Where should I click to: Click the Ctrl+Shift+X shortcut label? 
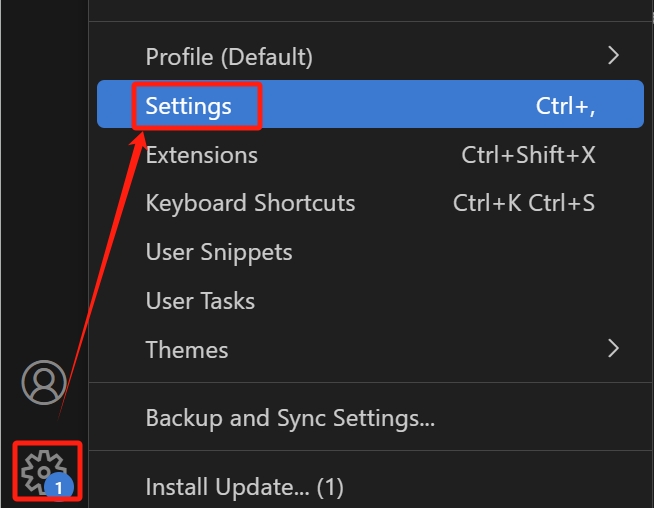coord(528,155)
